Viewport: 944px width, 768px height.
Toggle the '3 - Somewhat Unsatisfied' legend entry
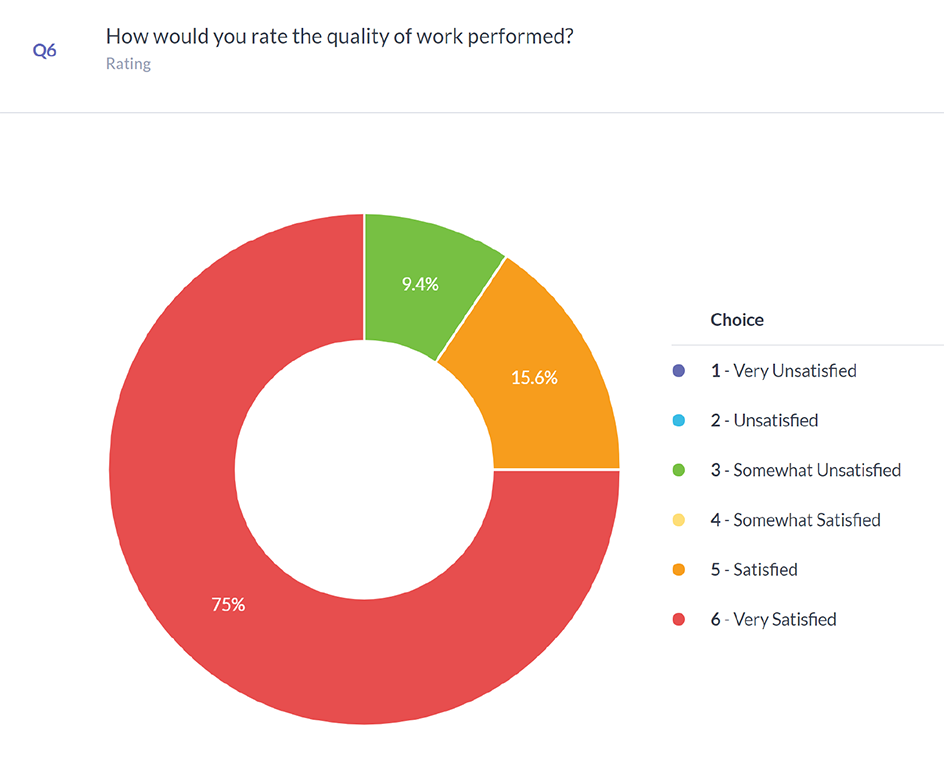[x=806, y=470]
